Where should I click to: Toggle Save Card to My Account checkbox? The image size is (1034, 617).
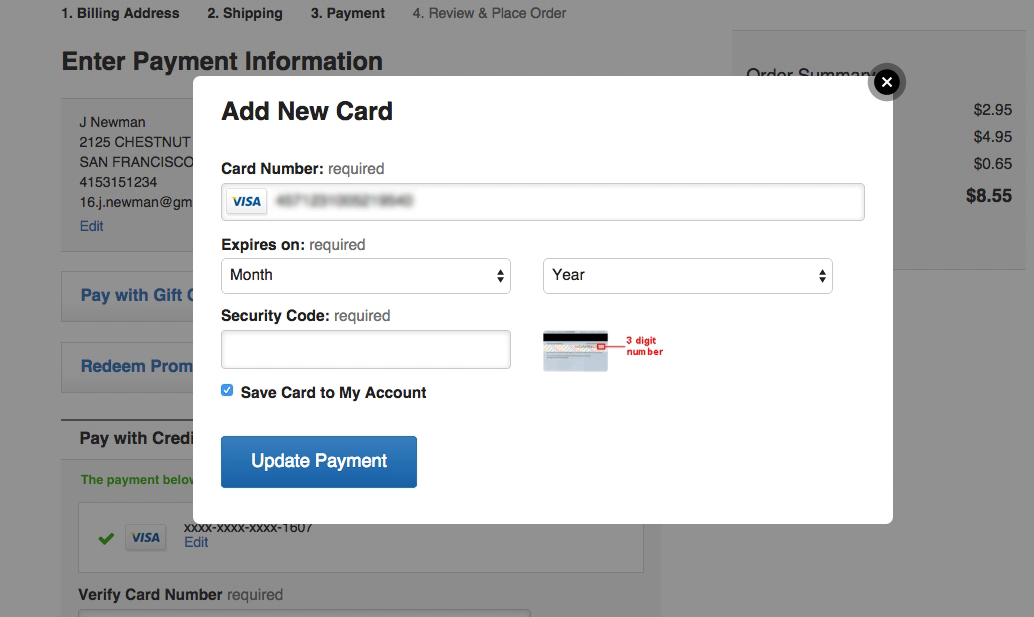click(x=227, y=391)
